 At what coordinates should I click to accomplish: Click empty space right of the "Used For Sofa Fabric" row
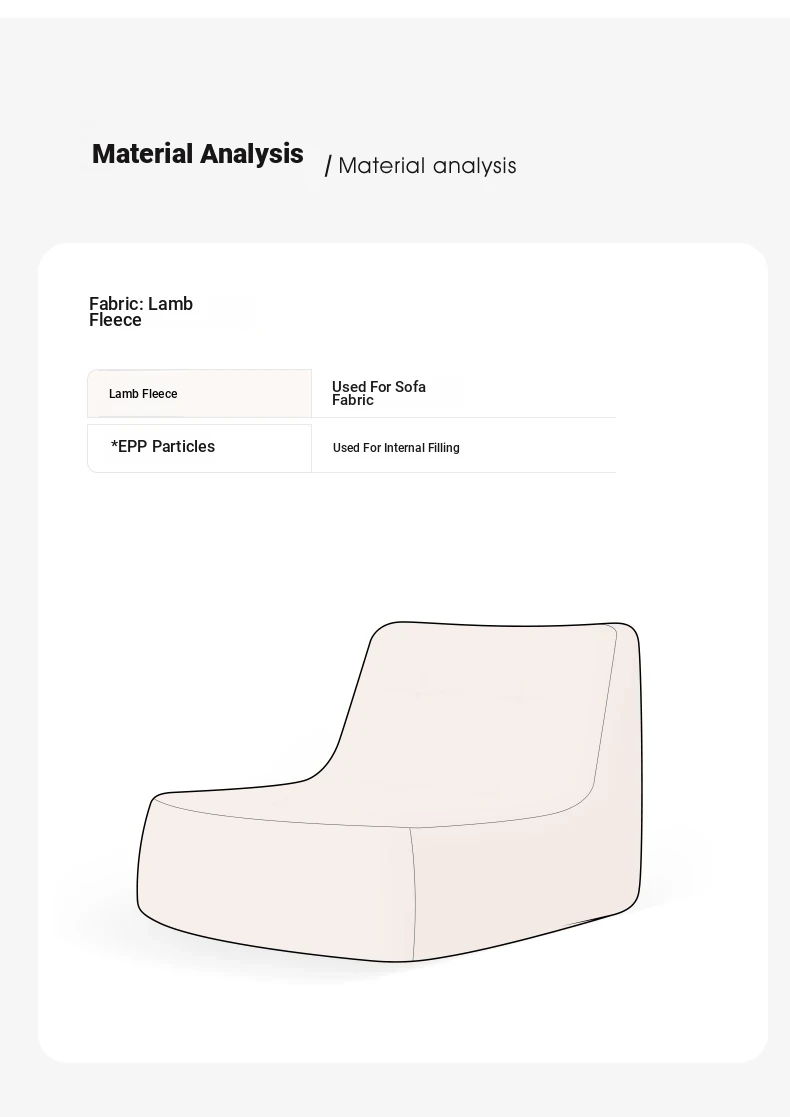coord(540,393)
